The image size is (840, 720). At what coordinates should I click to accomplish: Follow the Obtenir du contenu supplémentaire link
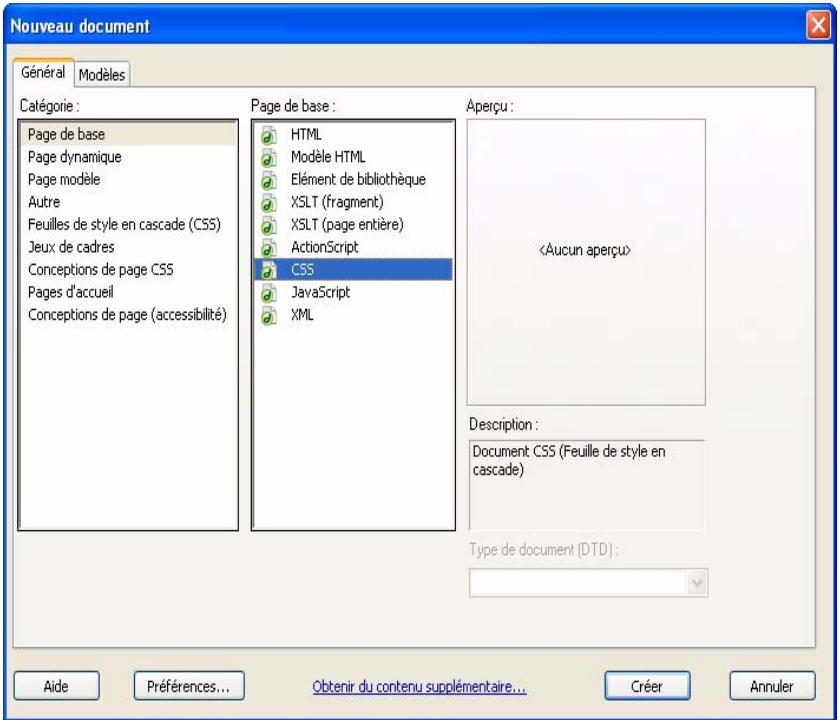419,686
